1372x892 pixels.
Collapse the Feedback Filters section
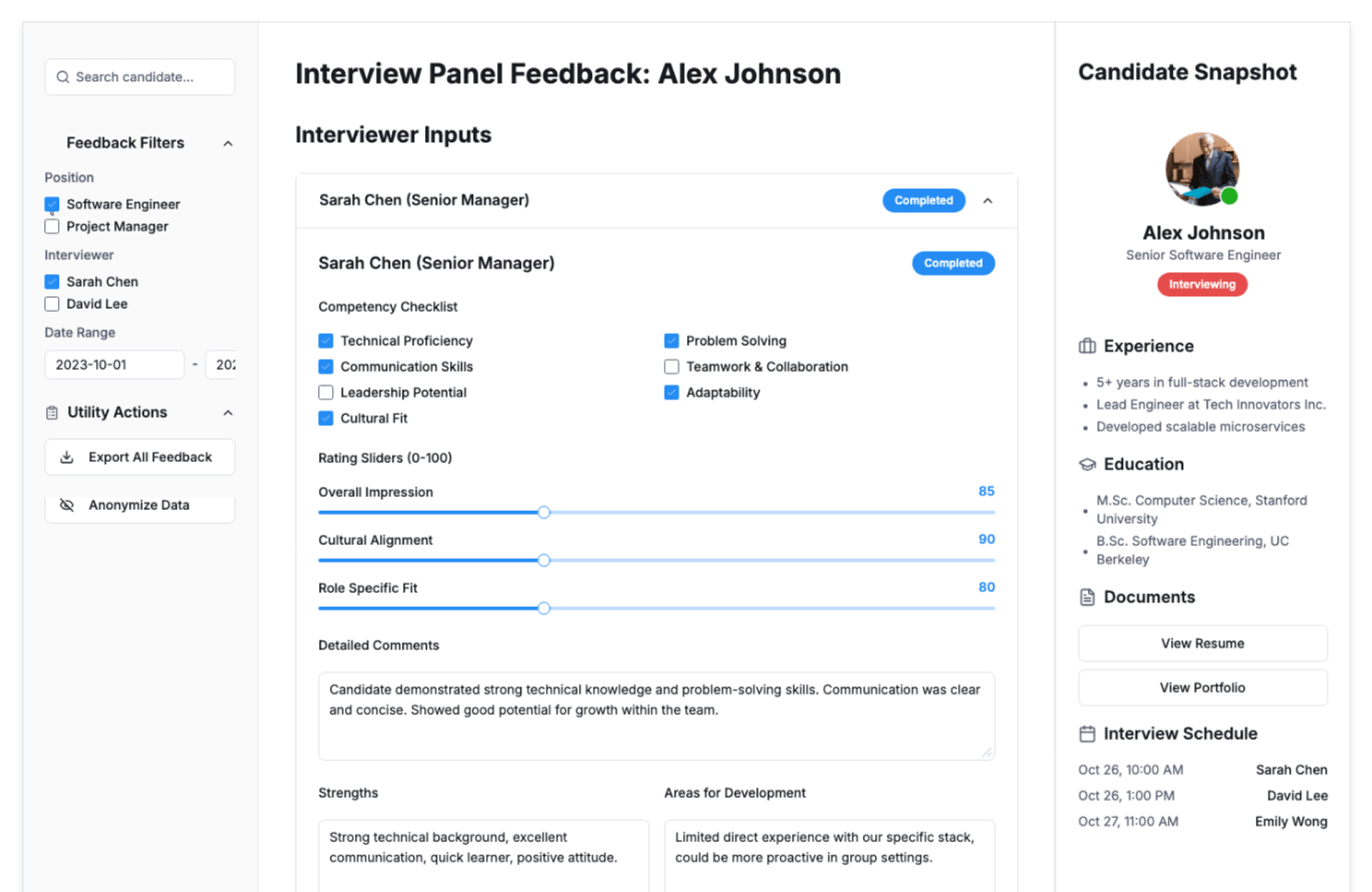228,144
